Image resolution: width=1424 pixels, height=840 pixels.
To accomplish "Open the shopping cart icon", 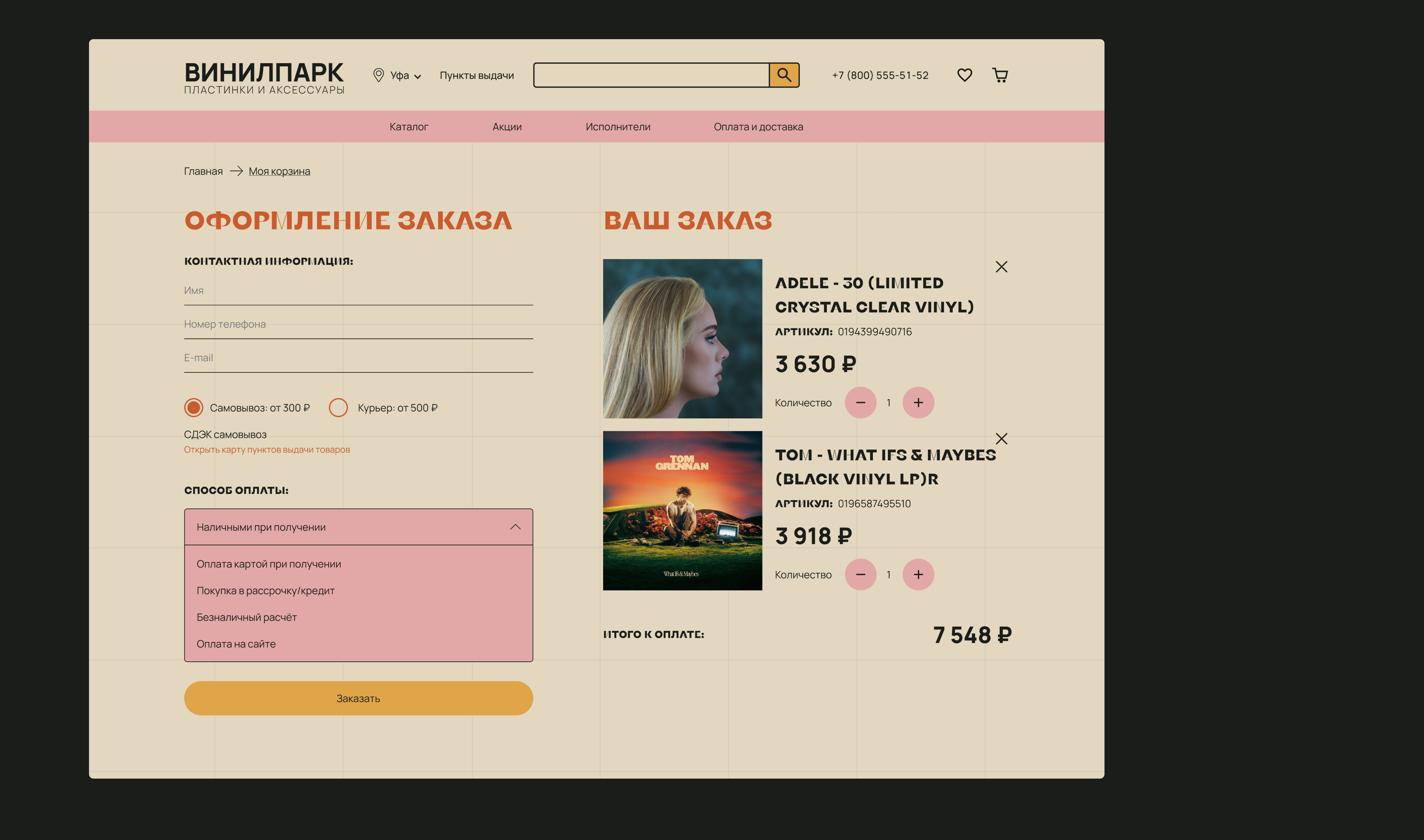I will [x=1000, y=75].
